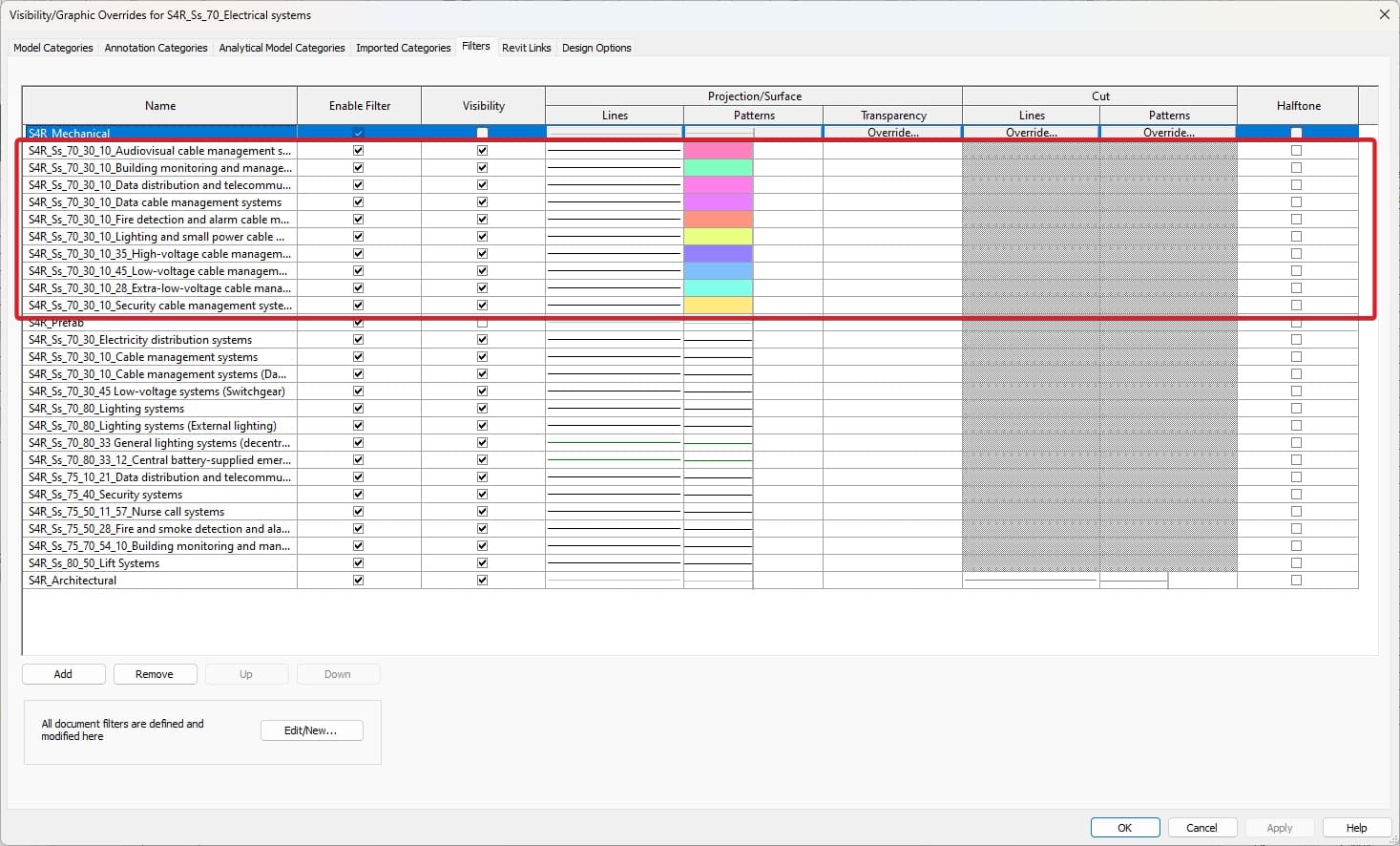Click Transparency Override for S4R Mechanical
The height and width of the screenshot is (846, 1400).
892,133
